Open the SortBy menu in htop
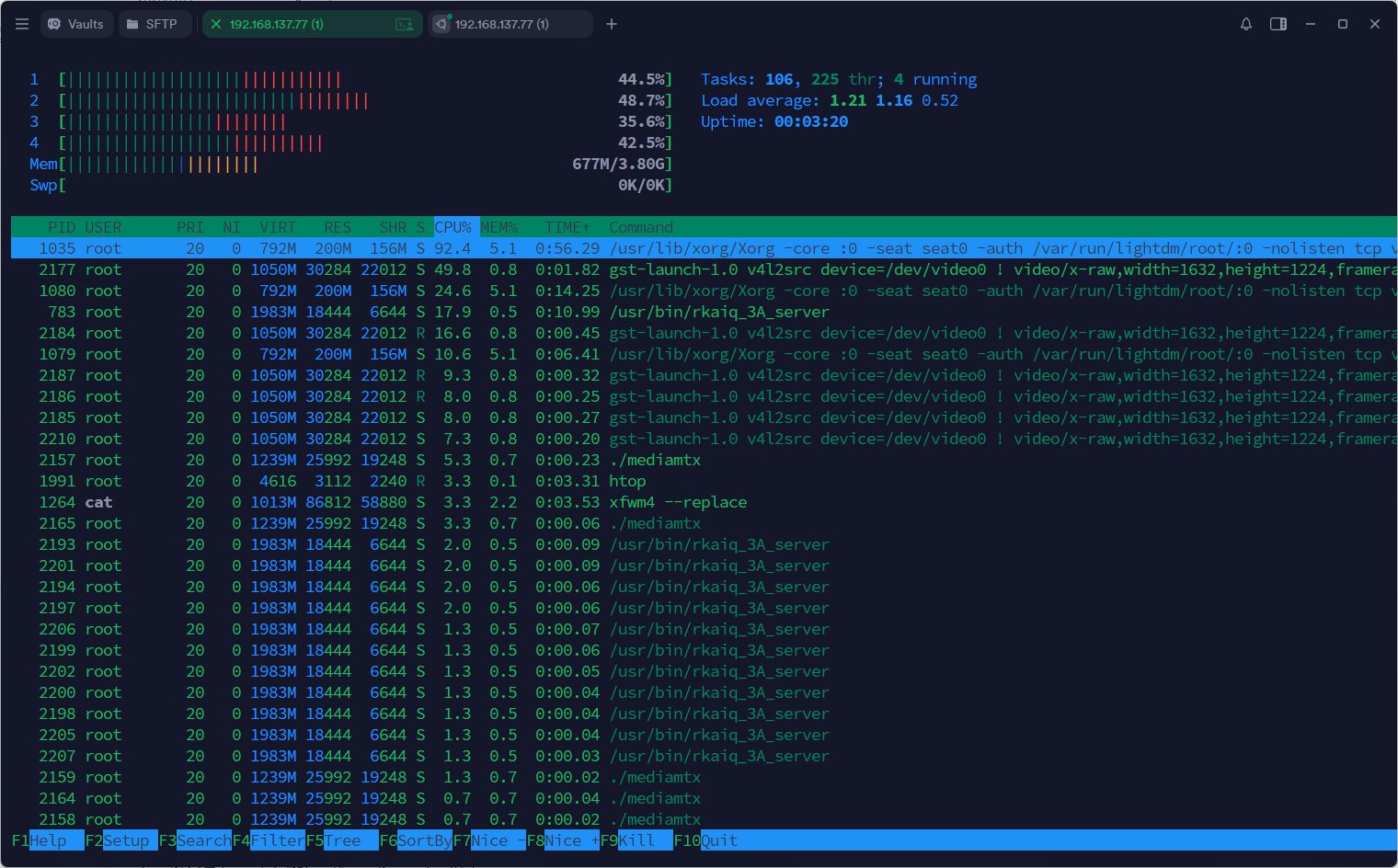This screenshot has width=1398, height=868. pyautogui.click(x=424, y=840)
